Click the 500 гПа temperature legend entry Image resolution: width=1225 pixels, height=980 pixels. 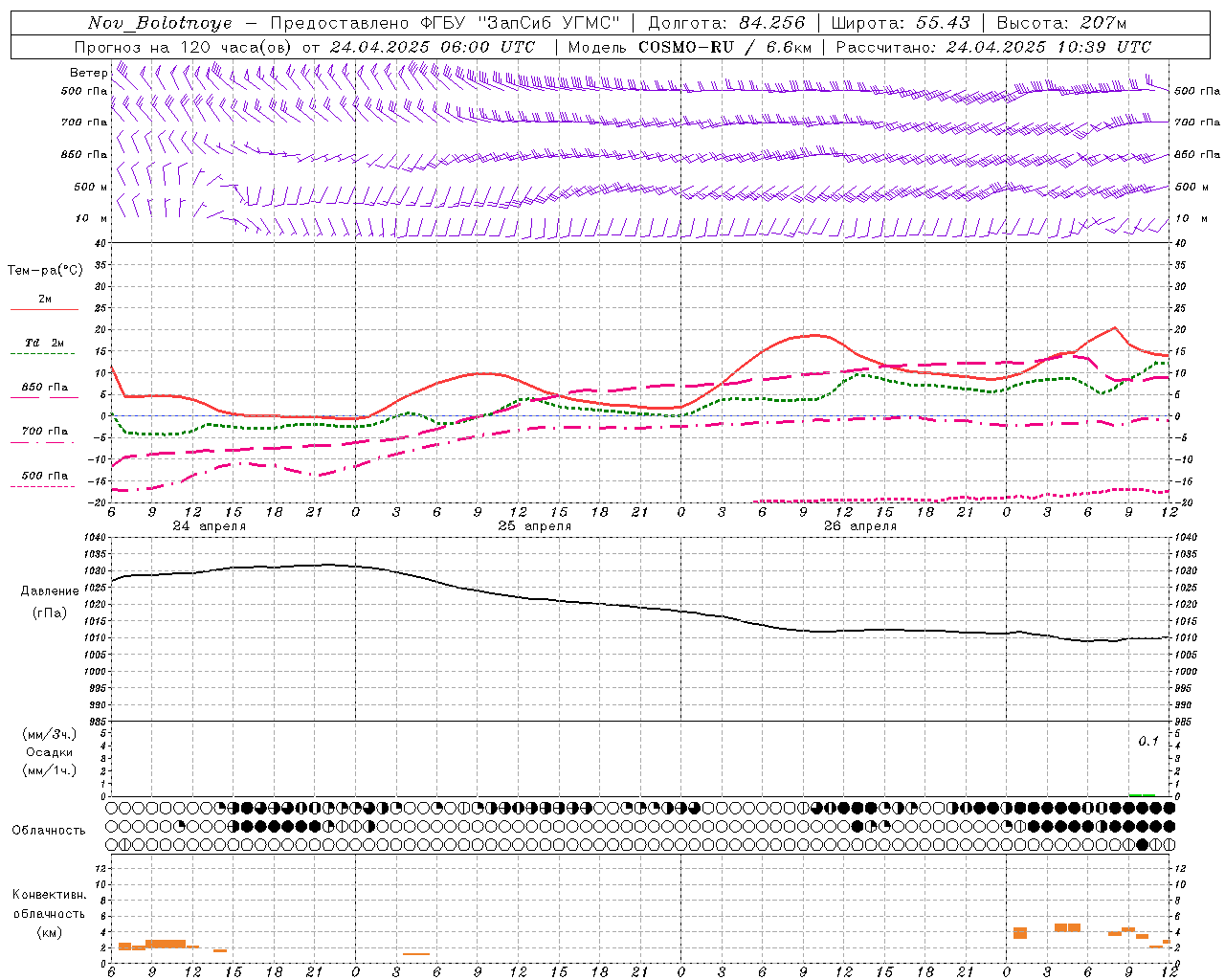point(44,476)
